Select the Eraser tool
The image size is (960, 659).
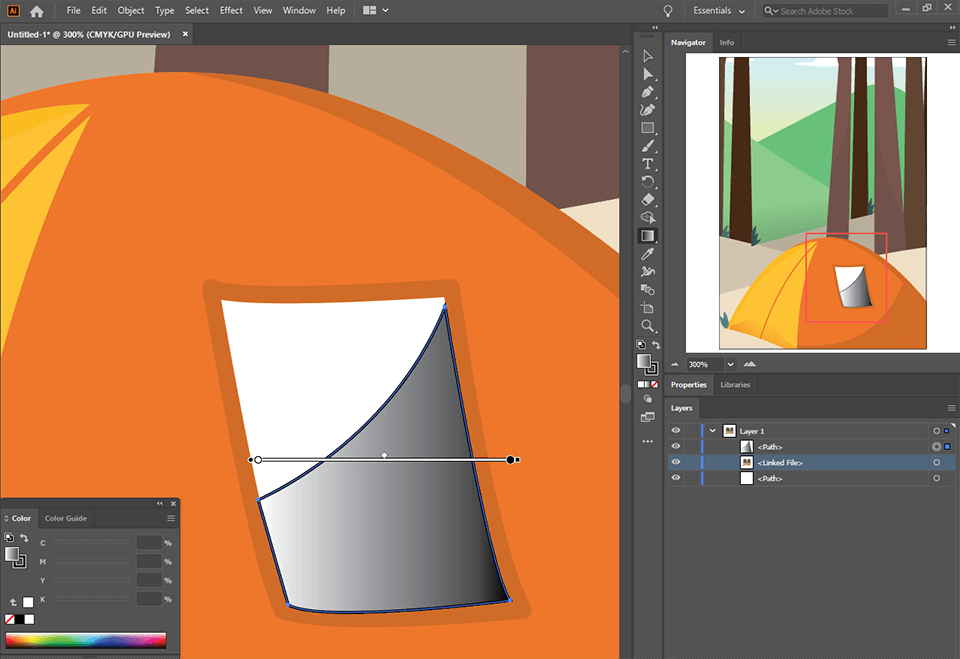(x=648, y=199)
